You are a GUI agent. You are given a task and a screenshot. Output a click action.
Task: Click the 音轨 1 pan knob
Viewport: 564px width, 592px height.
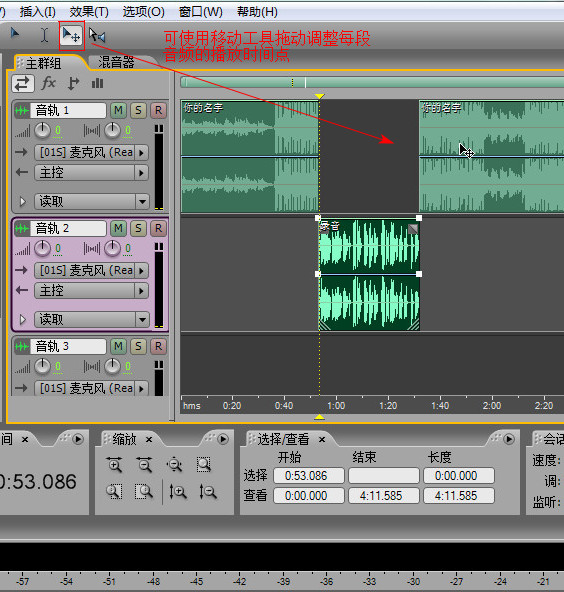(112, 131)
